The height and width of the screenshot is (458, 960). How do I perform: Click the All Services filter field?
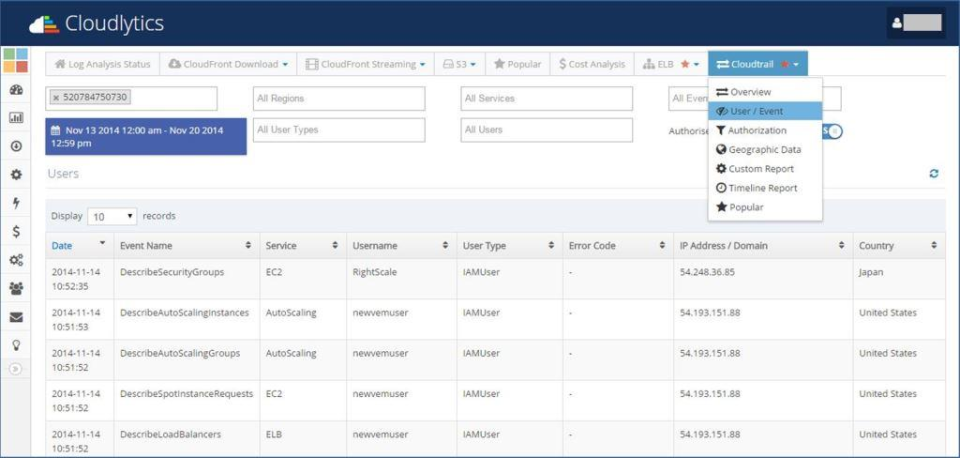click(546, 99)
